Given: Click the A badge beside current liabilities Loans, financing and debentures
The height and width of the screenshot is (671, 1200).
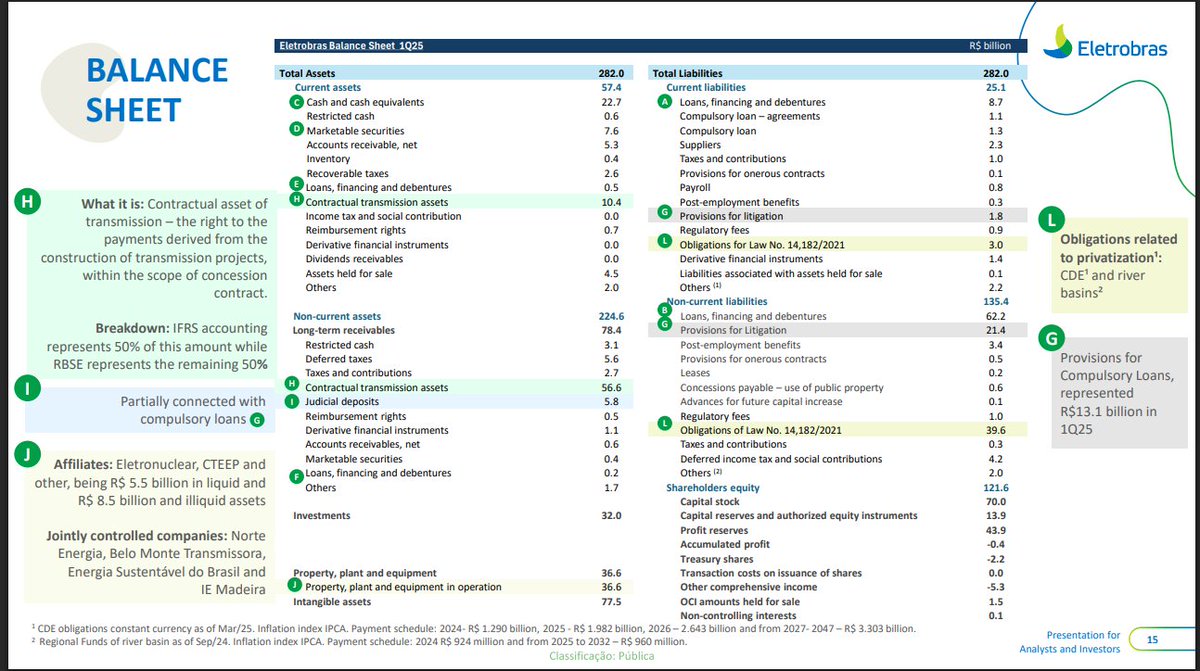Looking at the screenshot, I should point(667,102).
